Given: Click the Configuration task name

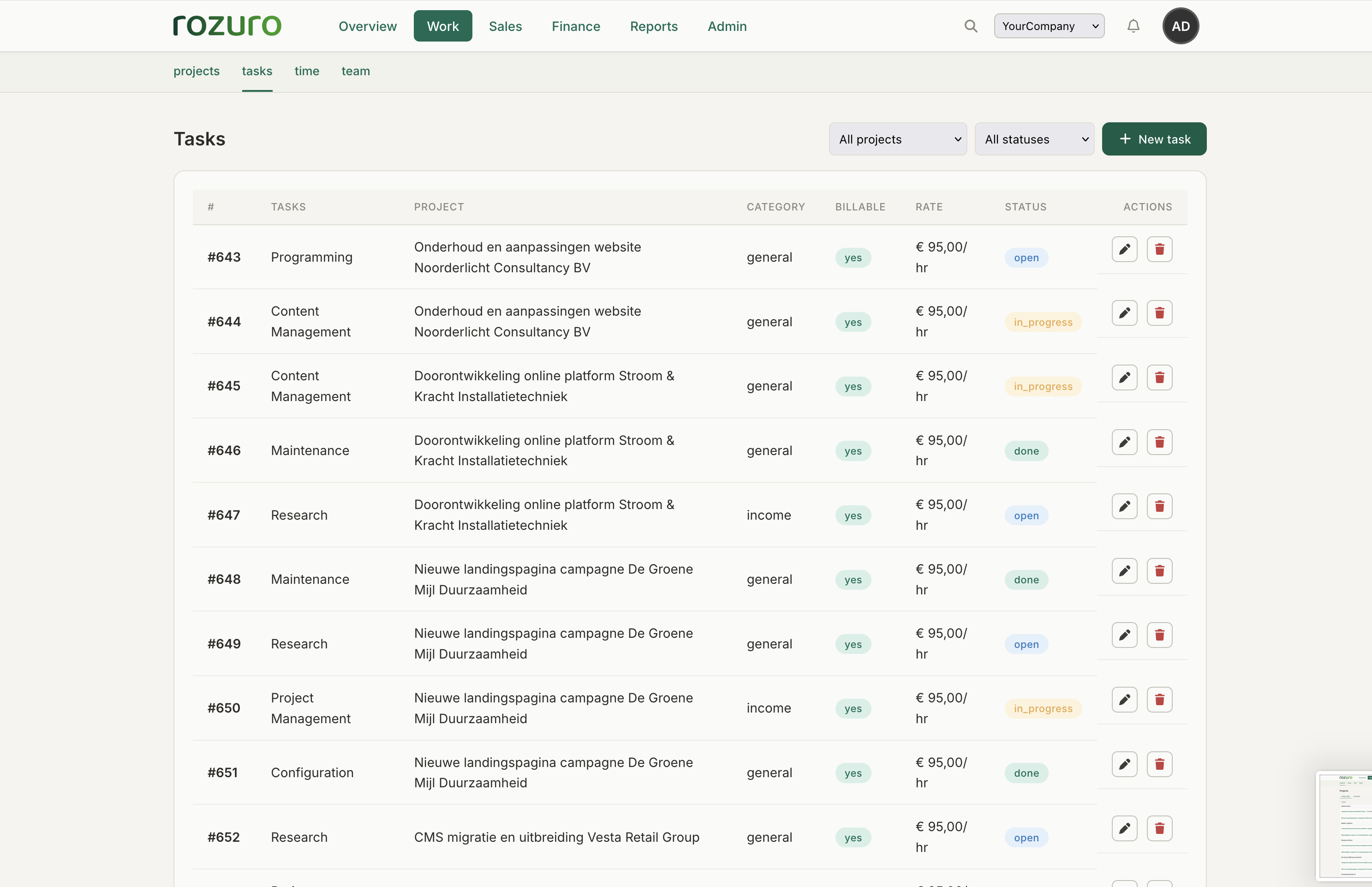Looking at the screenshot, I should [312, 773].
